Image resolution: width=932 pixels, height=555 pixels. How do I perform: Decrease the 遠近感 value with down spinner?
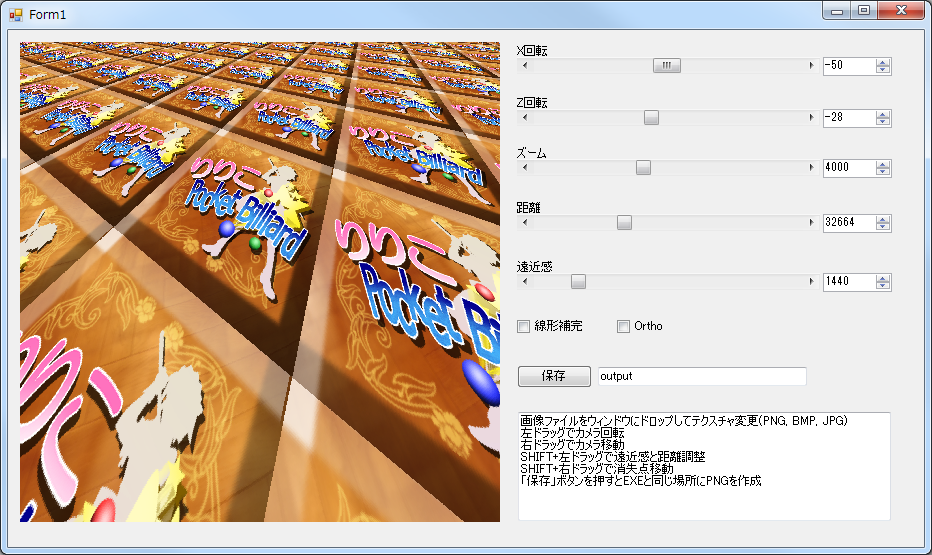[883, 285]
